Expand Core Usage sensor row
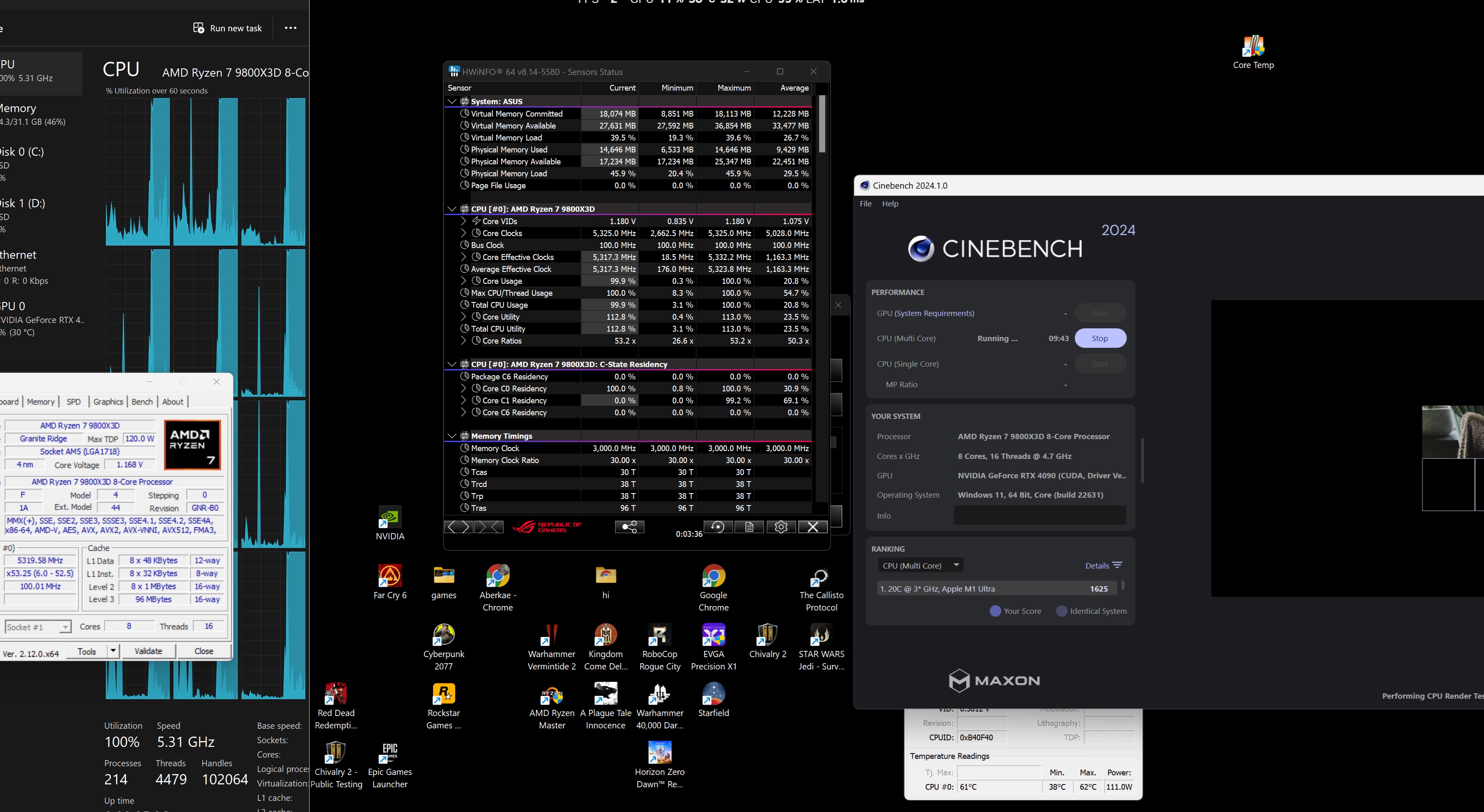 463,281
